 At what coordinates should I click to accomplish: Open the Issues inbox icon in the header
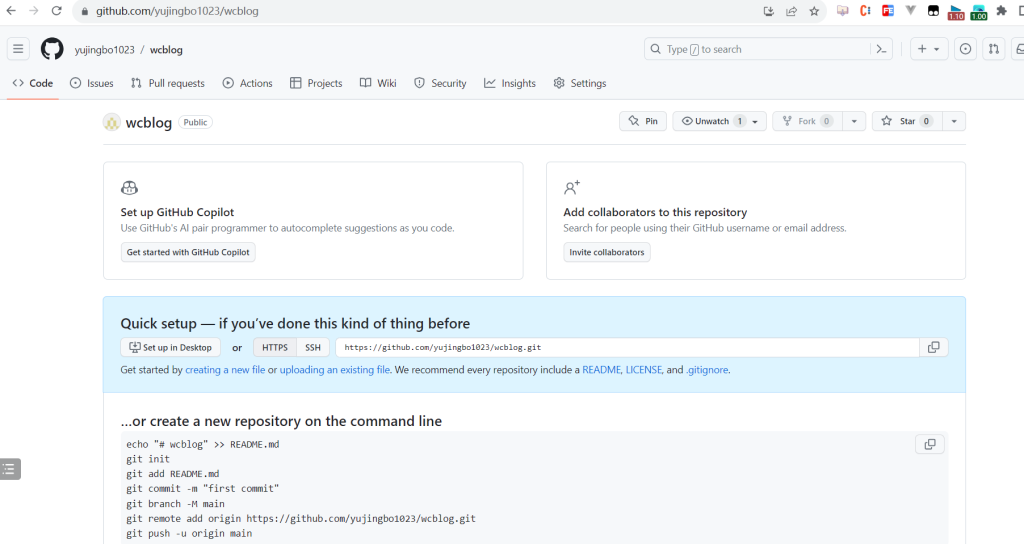[965, 49]
